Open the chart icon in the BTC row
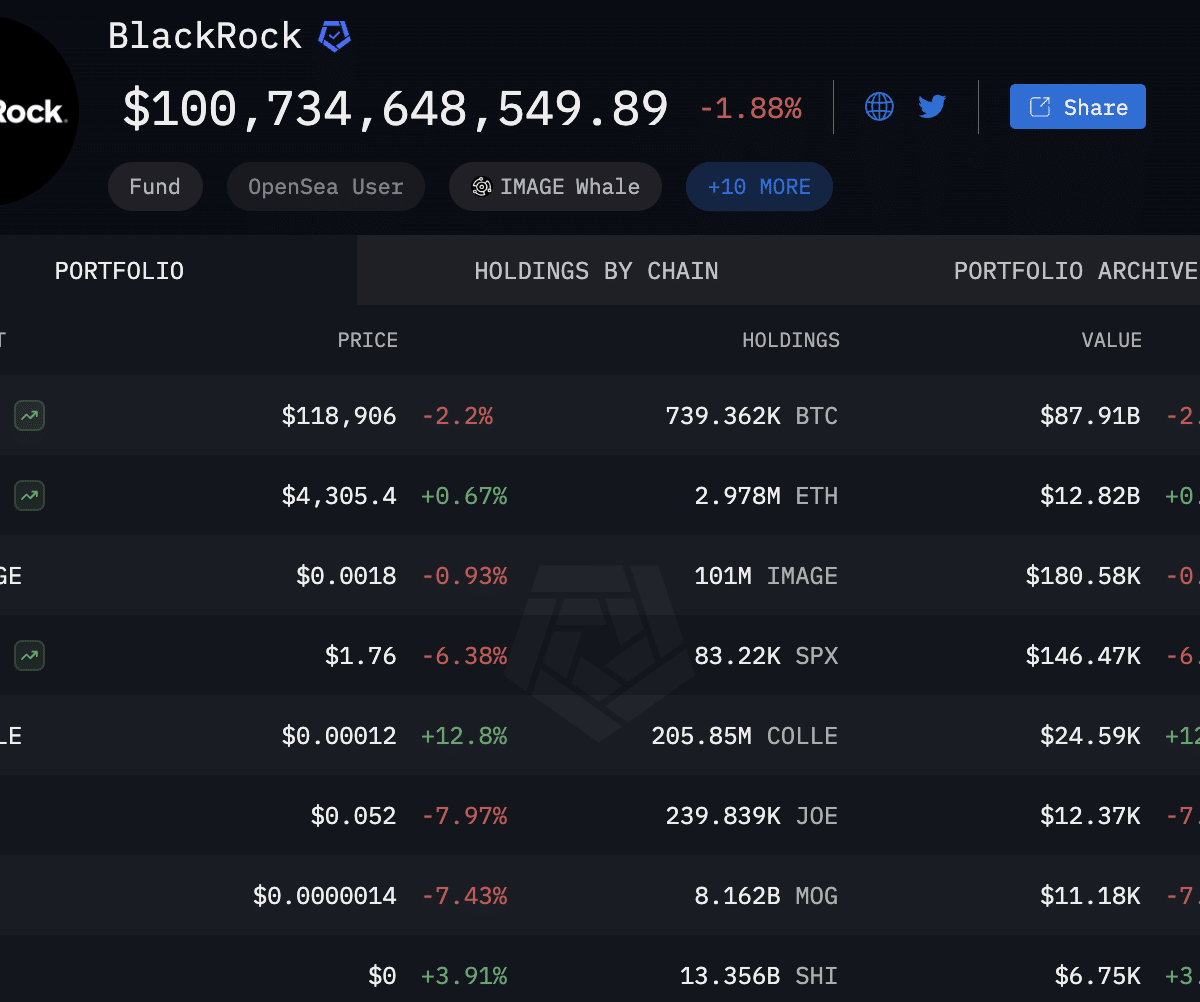The width and height of the screenshot is (1200, 1002). pyautogui.click(x=29, y=415)
